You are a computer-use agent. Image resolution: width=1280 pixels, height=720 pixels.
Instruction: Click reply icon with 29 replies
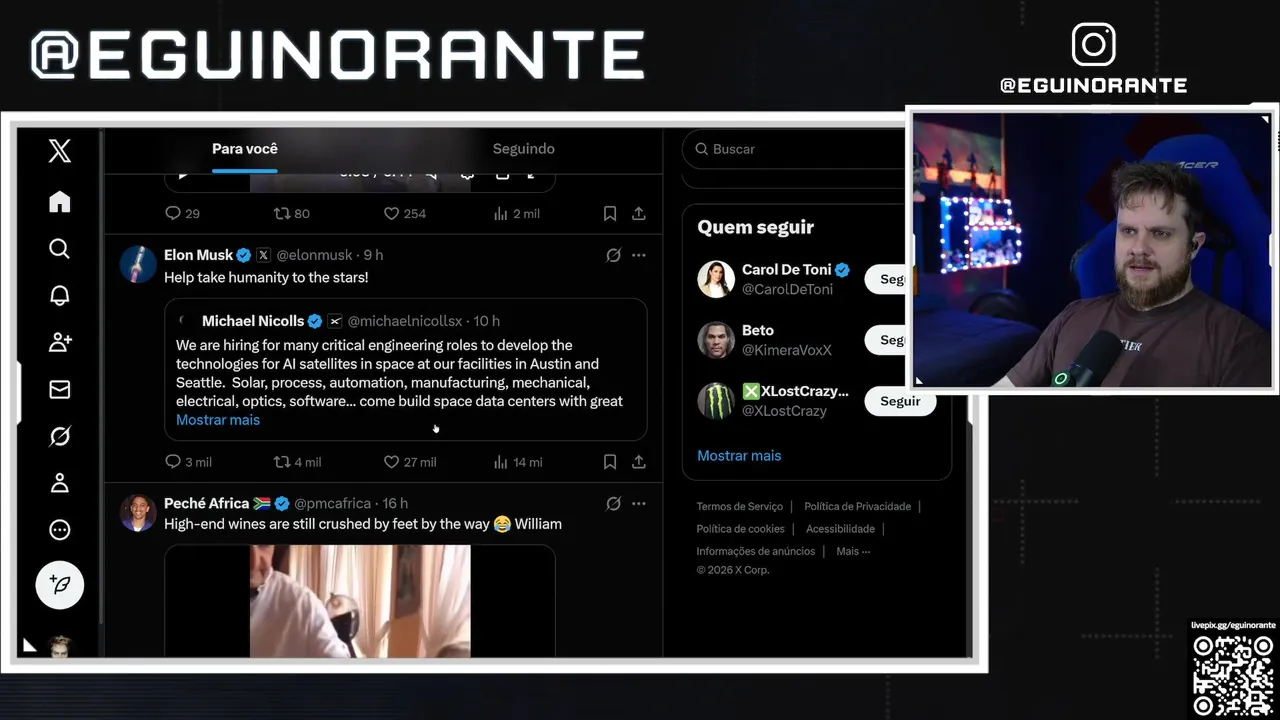point(173,213)
